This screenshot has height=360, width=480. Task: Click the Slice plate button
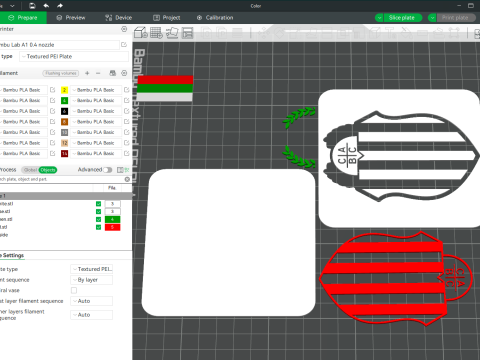pyautogui.click(x=402, y=18)
